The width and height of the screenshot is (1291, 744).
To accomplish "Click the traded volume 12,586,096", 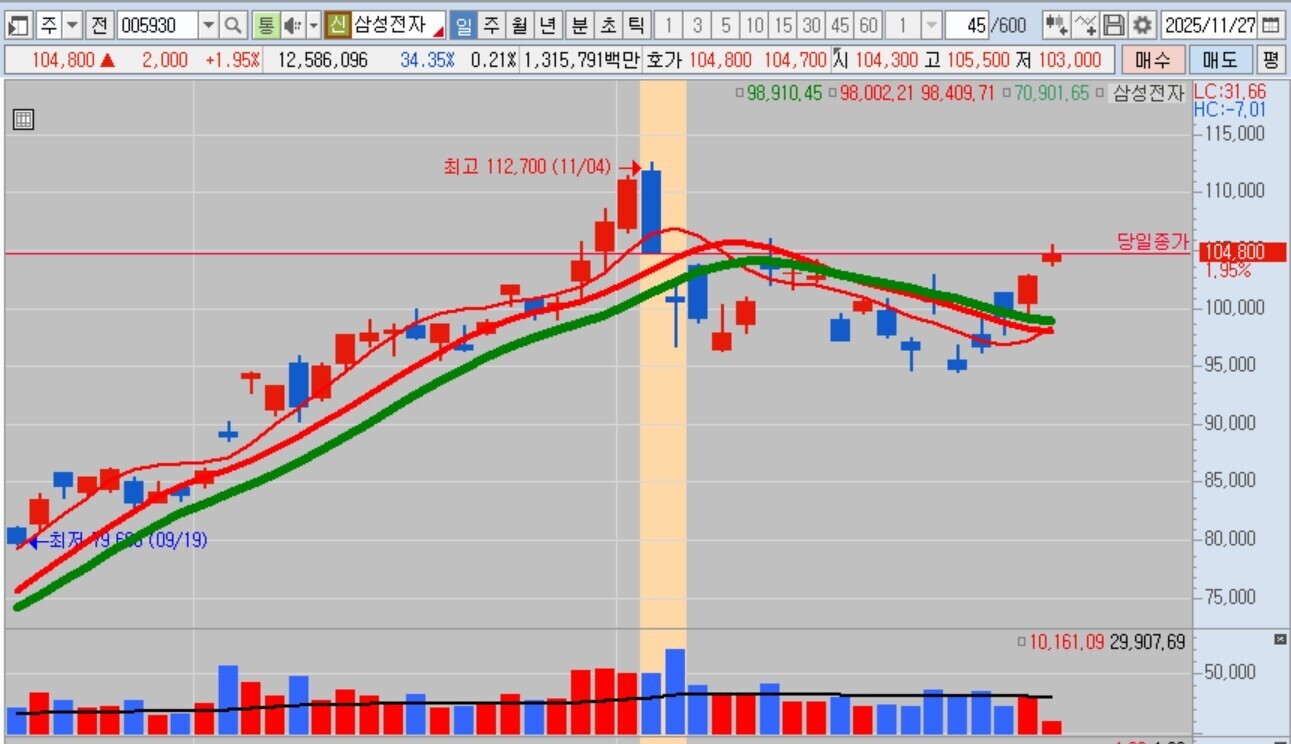I will [322, 60].
